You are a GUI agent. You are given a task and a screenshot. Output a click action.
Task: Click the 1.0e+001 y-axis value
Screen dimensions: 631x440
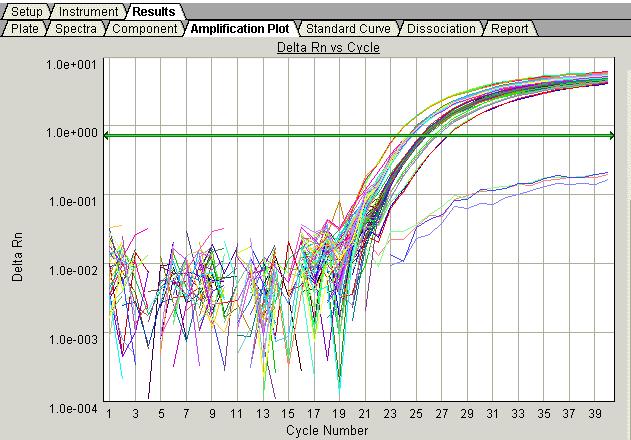tap(71, 64)
